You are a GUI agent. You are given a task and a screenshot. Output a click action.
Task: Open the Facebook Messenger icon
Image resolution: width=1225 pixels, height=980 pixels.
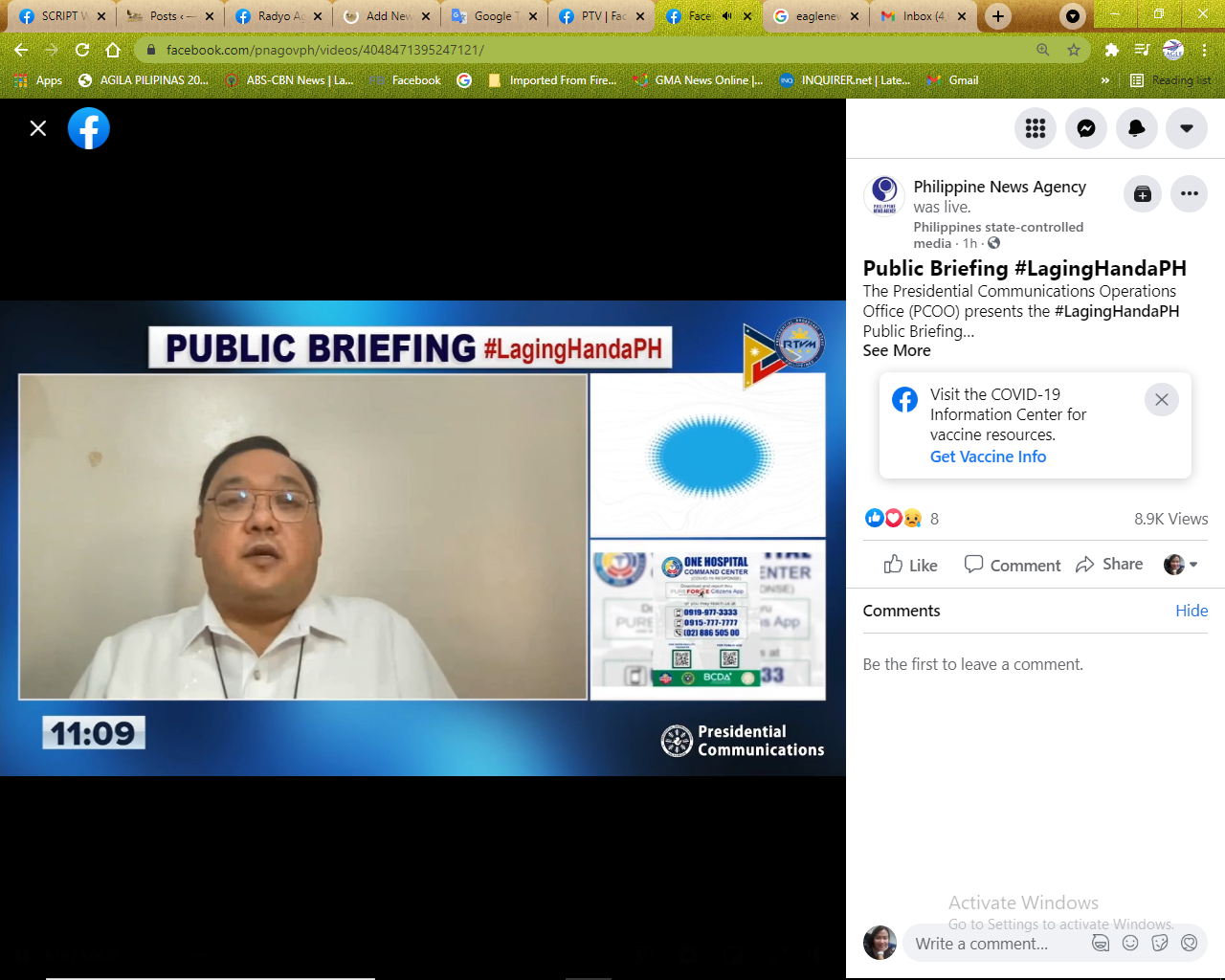click(1086, 128)
